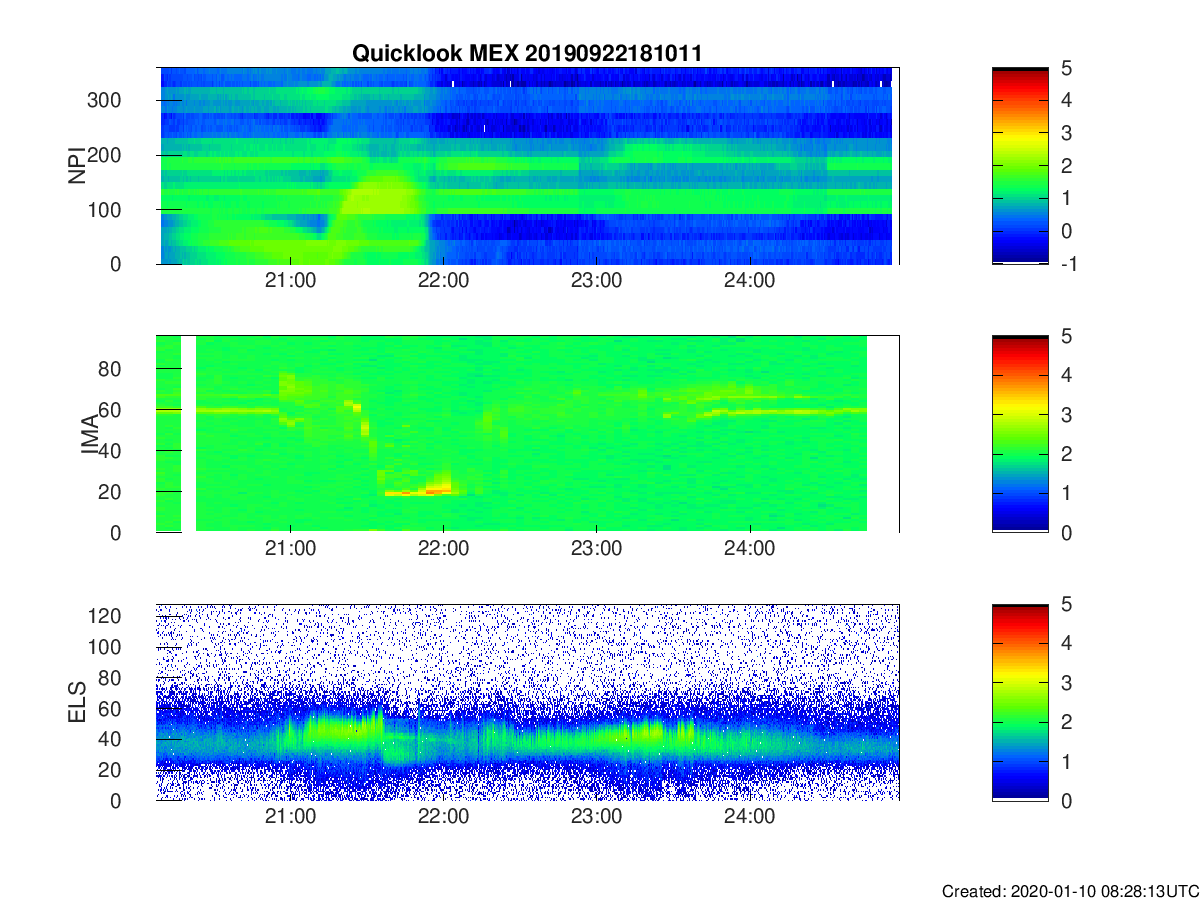
Task: Click the Created 2020-01-10 08:28:13UTC timestamp
Action: click(1069, 891)
